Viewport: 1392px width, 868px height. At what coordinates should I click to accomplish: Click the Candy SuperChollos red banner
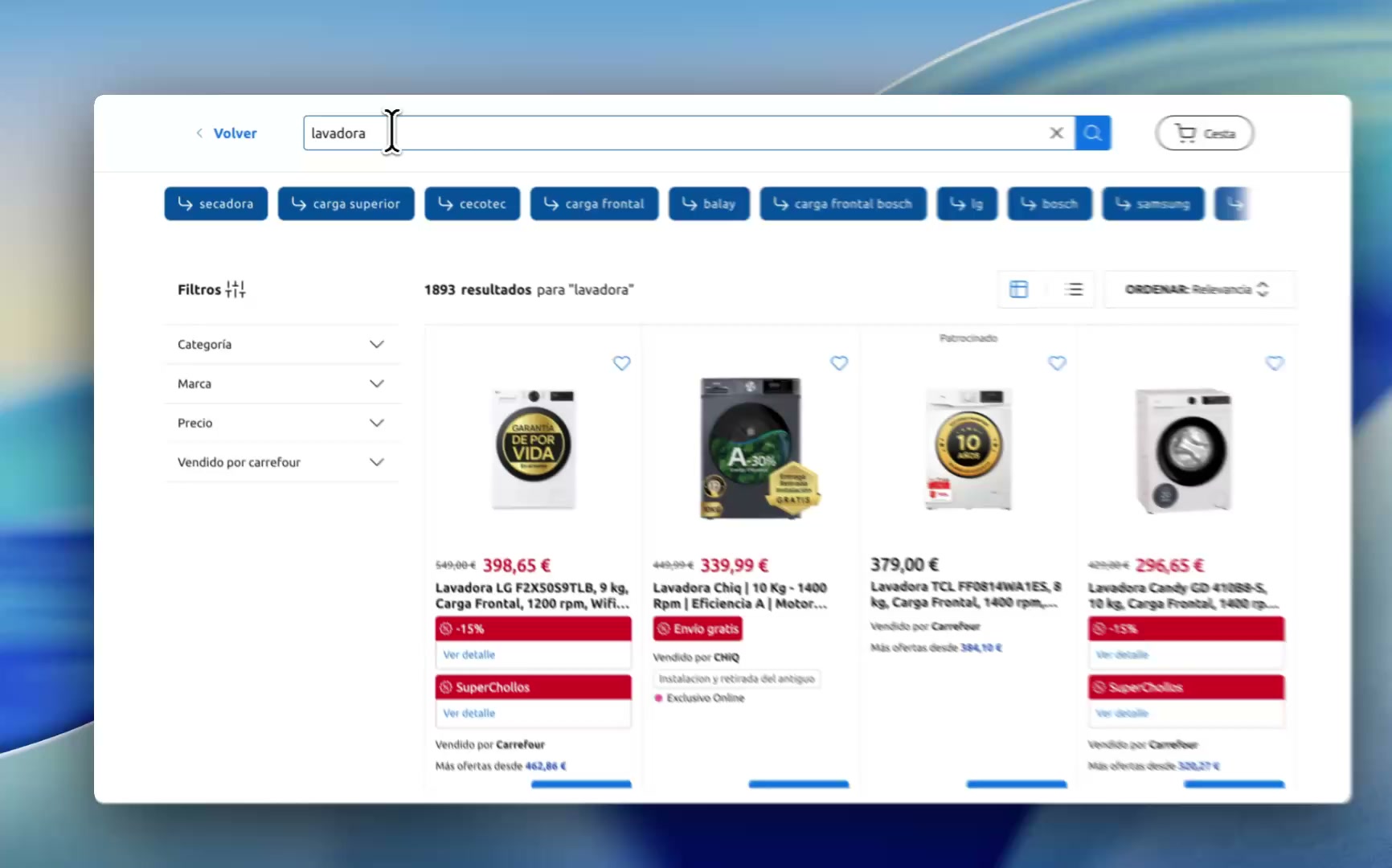pyautogui.click(x=1186, y=687)
